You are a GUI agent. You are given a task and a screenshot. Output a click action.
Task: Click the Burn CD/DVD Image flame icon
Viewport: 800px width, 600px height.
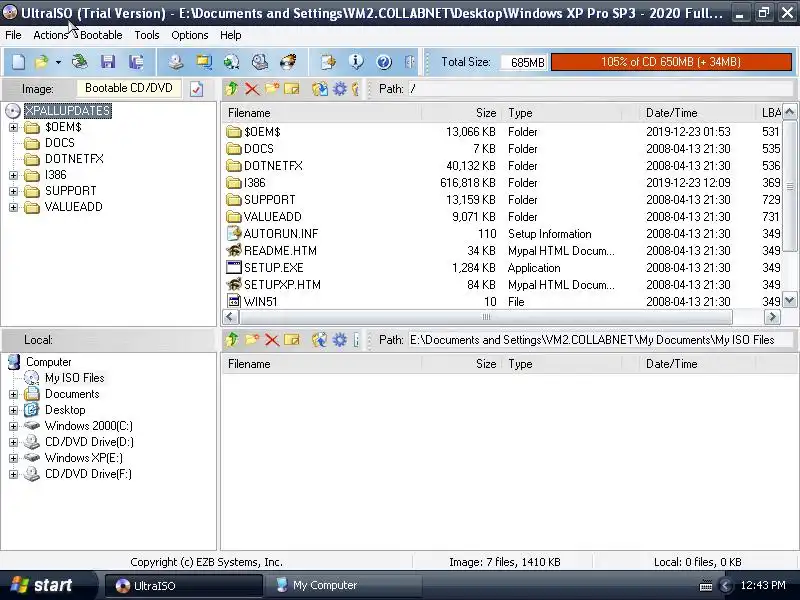[288, 62]
